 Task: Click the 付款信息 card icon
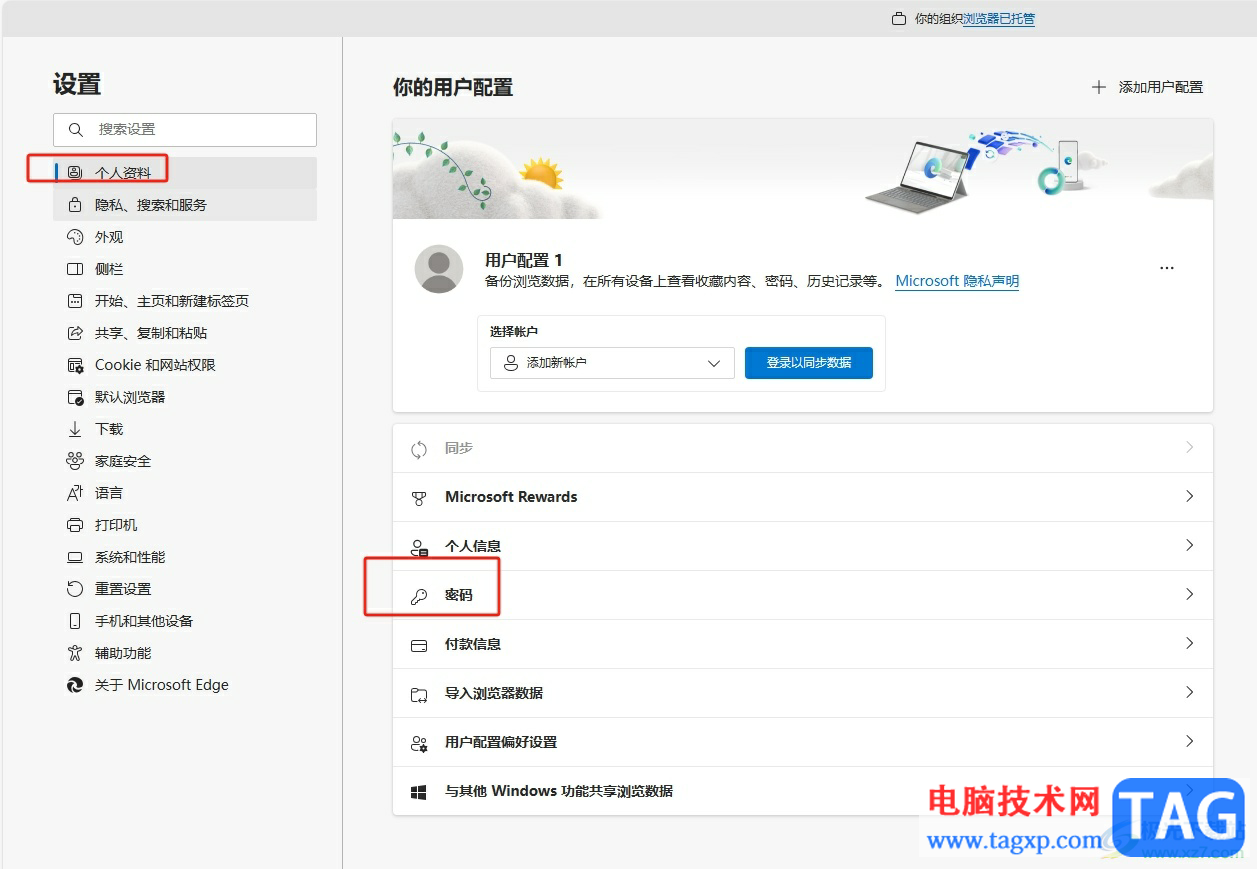point(419,645)
